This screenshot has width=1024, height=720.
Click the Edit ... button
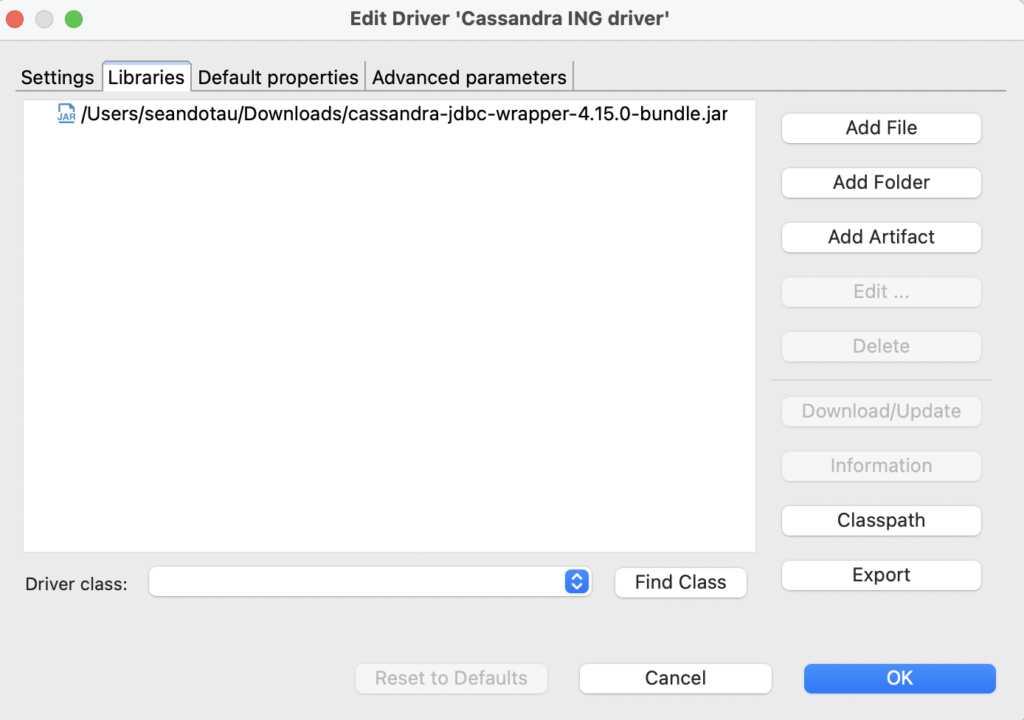[x=881, y=291]
